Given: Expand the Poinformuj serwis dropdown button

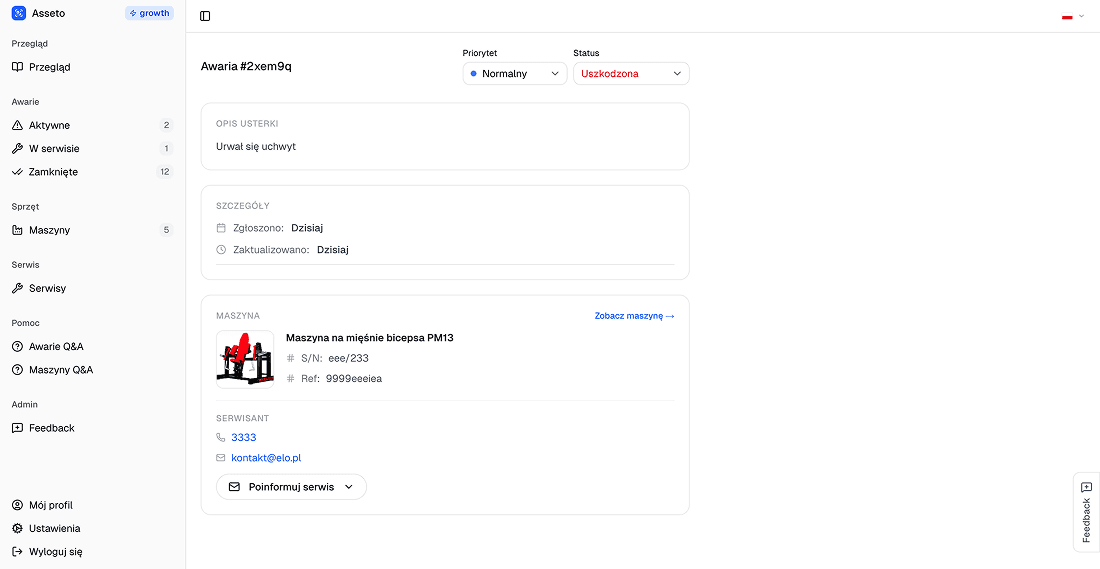Looking at the screenshot, I should tap(291, 487).
